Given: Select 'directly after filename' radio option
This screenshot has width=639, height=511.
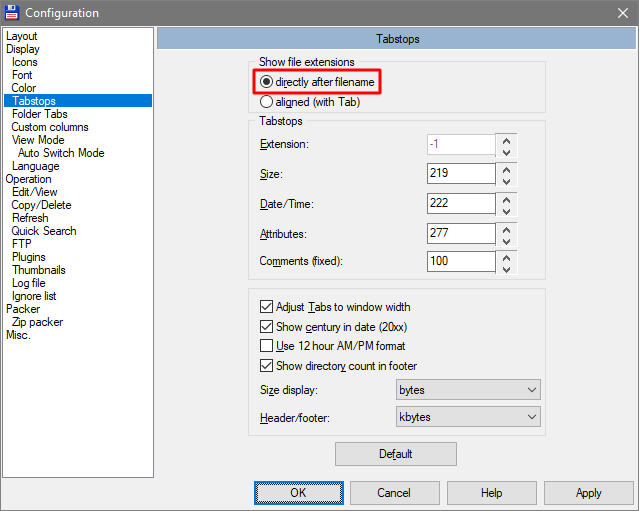Looking at the screenshot, I should (266, 82).
